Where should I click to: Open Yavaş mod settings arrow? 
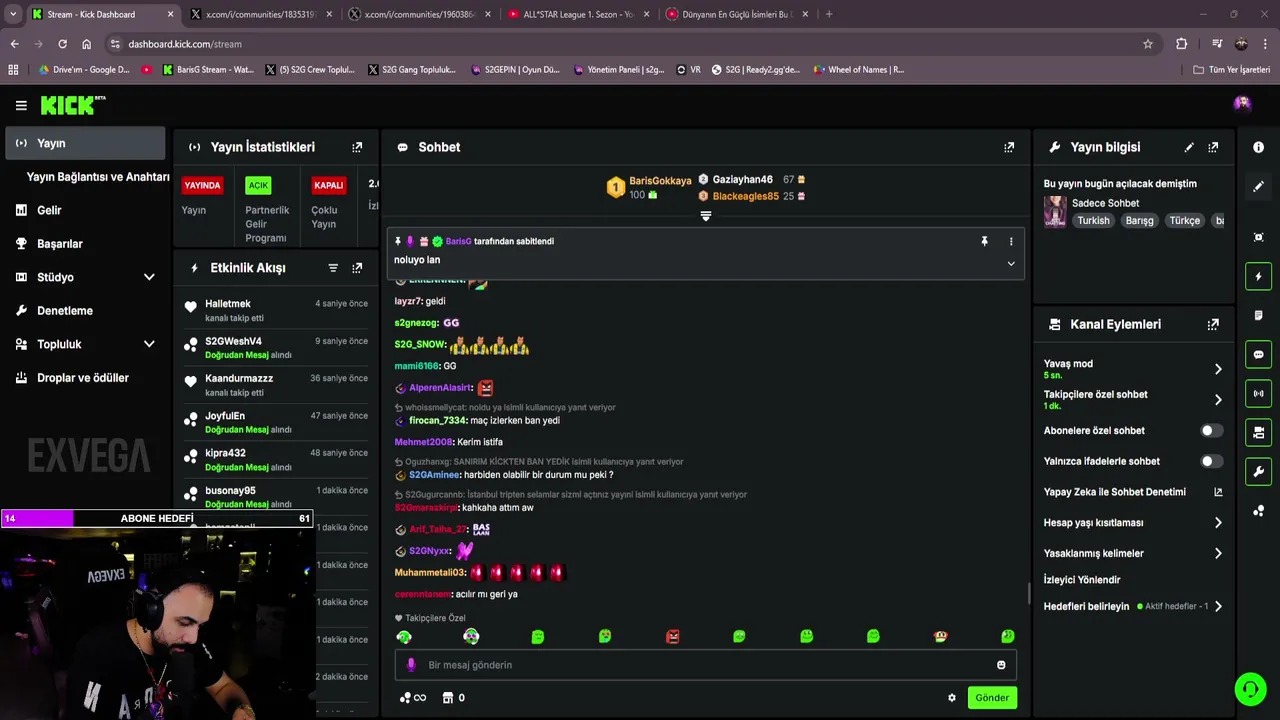point(1218,369)
